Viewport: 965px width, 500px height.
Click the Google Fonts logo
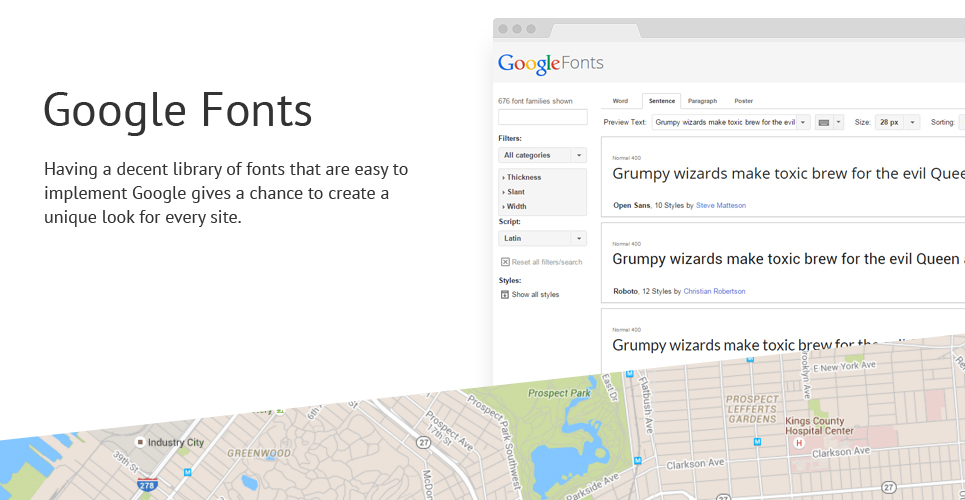[551, 63]
